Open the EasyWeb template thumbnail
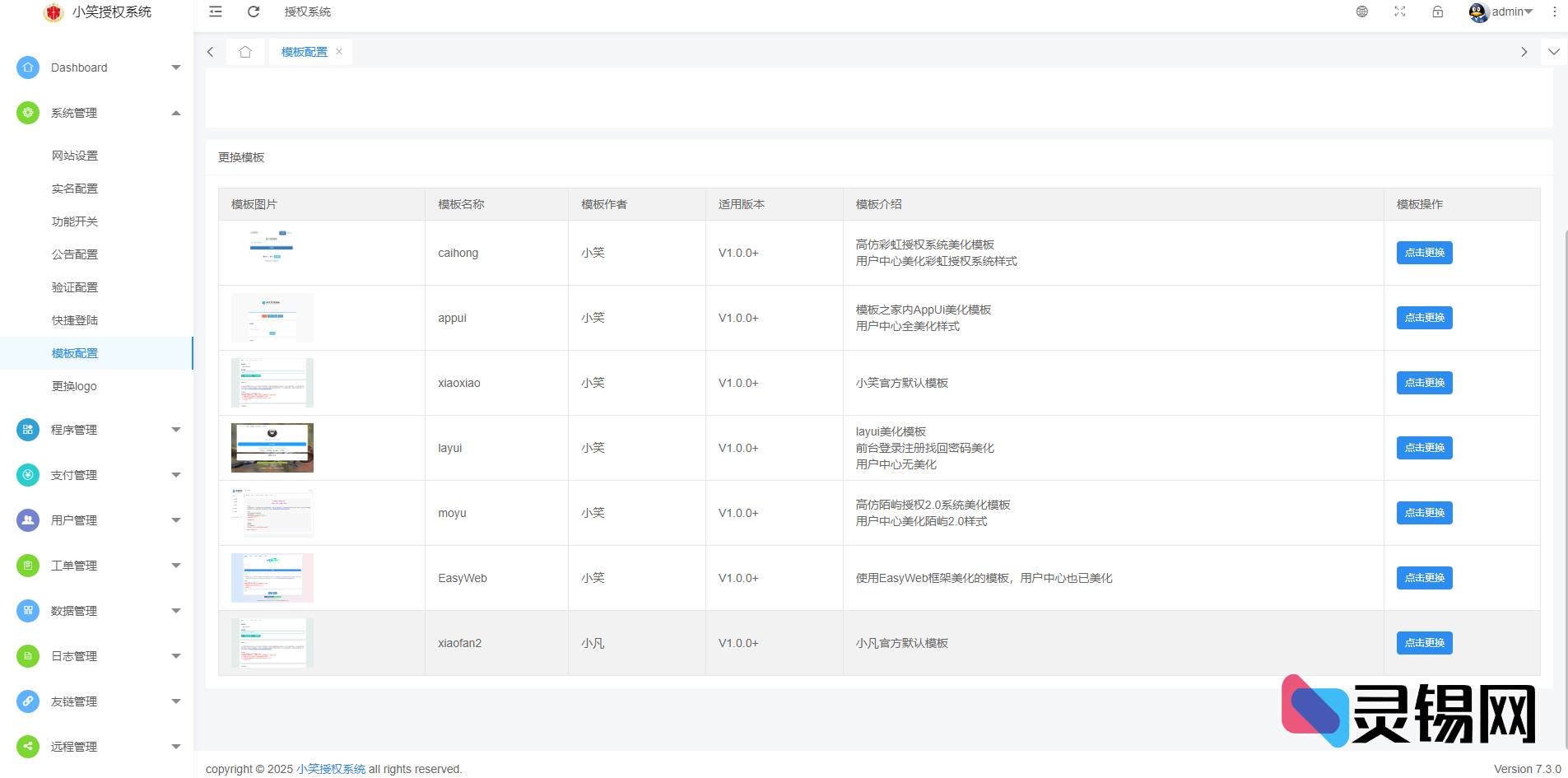Screen dimensions: 1568x778 pyautogui.click(x=272, y=578)
